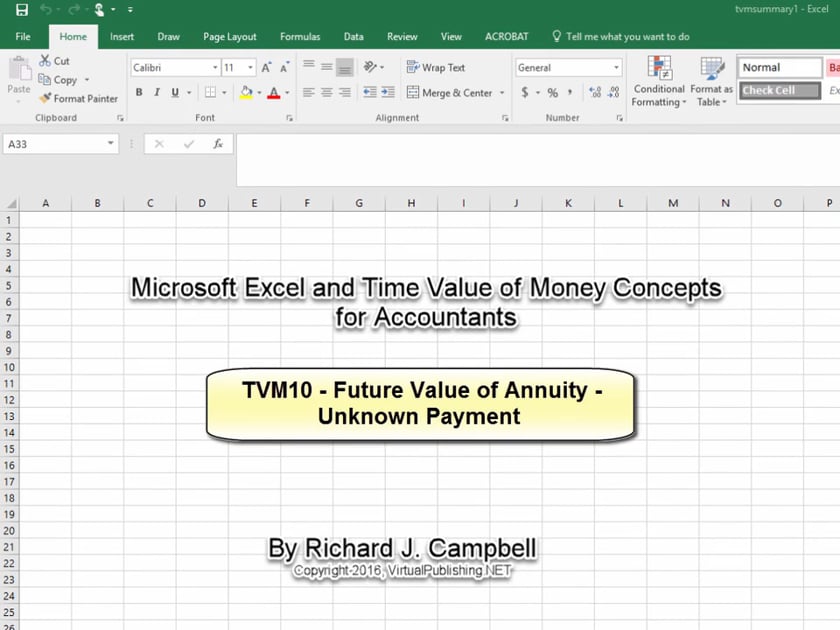The image size is (840, 630).
Task: Open the Alignment dialog launcher
Action: pyautogui.click(x=505, y=118)
